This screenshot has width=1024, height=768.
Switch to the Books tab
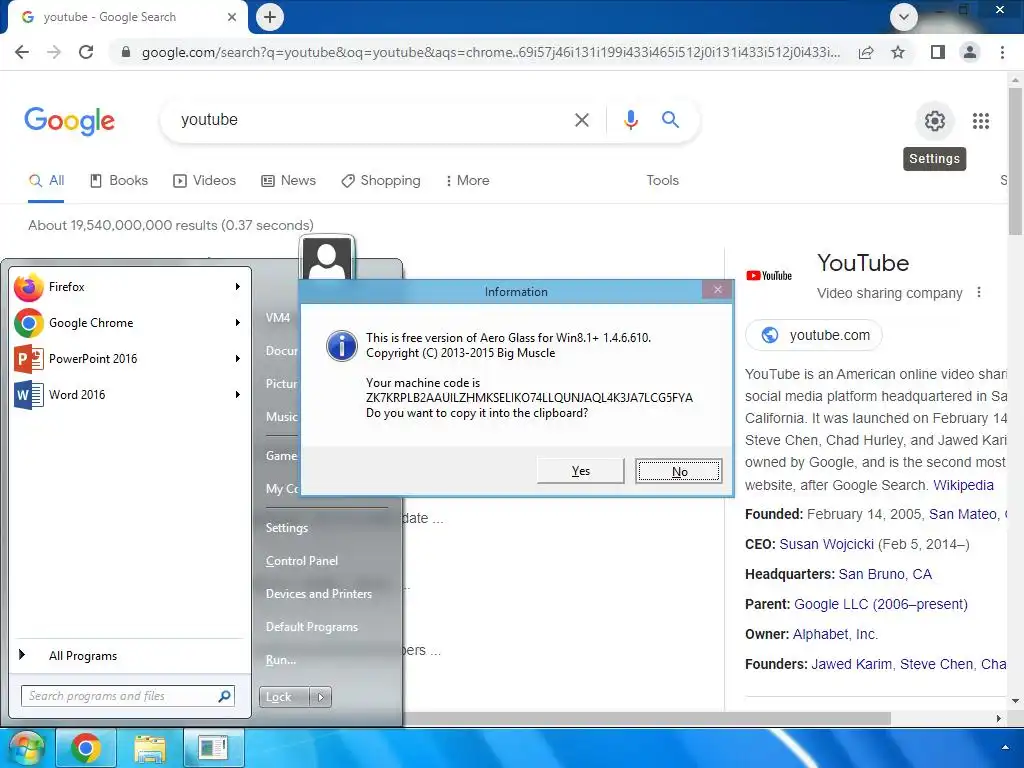pyautogui.click(x=119, y=181)
